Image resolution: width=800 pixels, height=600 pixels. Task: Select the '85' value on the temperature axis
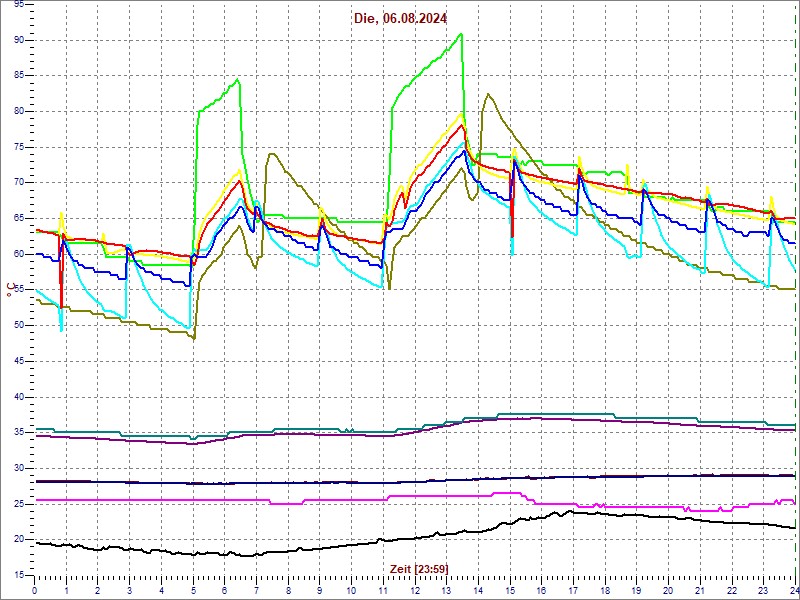pos(19,76)
